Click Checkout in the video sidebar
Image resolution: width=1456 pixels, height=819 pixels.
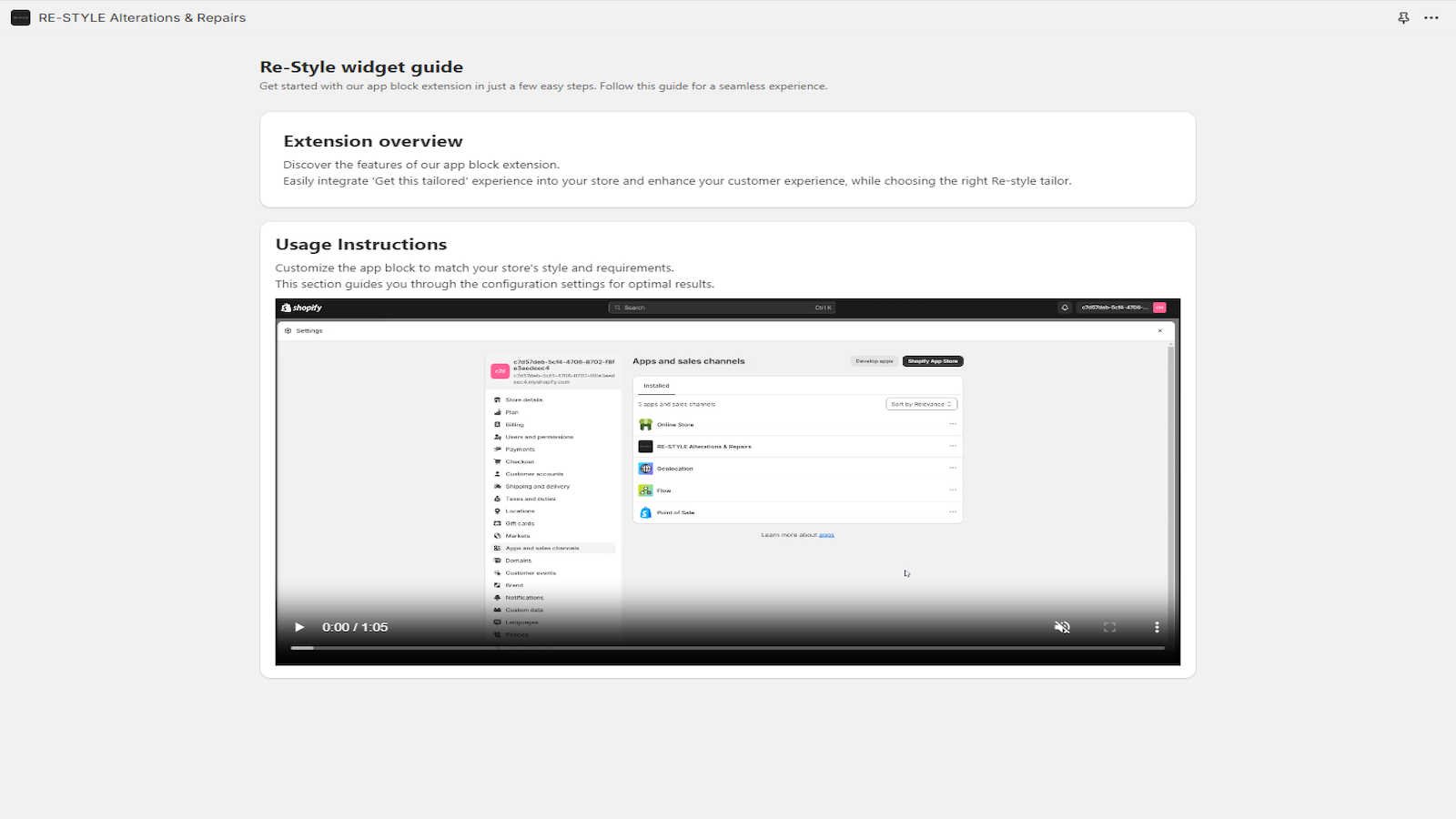520,461
